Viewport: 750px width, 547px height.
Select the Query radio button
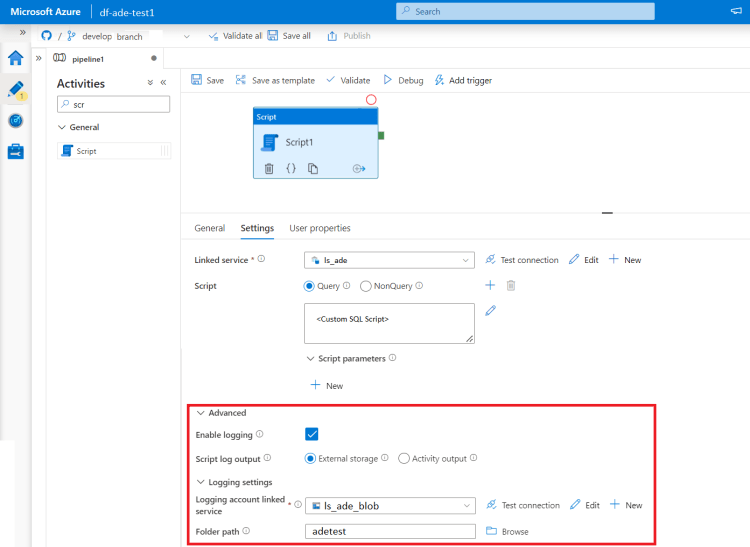(309, 286)
